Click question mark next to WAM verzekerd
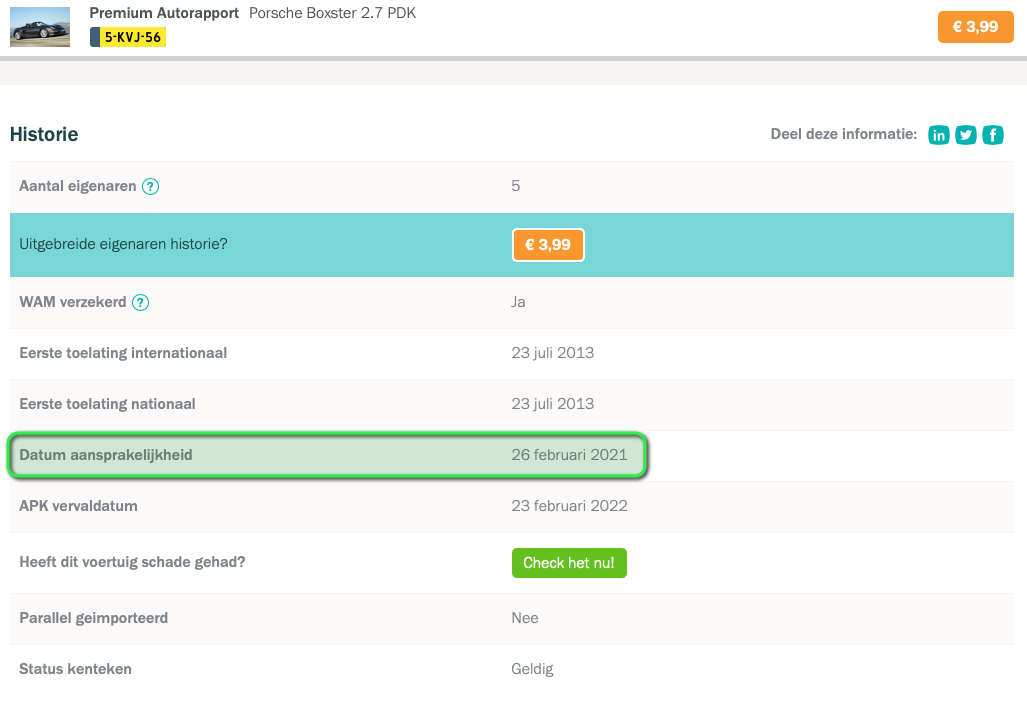This screenshot has width=1027, height=708. [x=141, y=302]
